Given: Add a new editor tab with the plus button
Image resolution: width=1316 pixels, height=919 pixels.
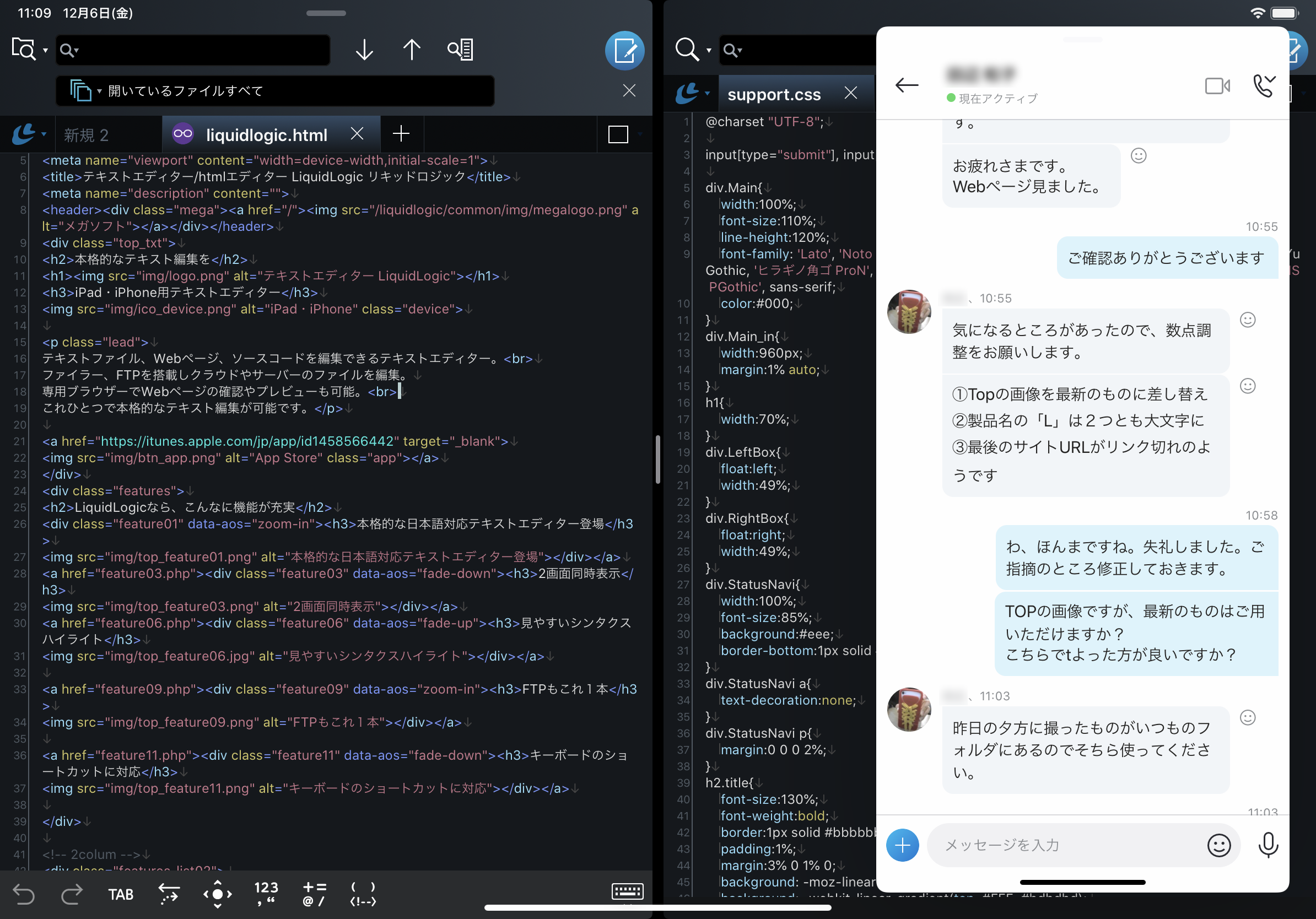Looking at the screenshot, I should (x=401, y=134).
